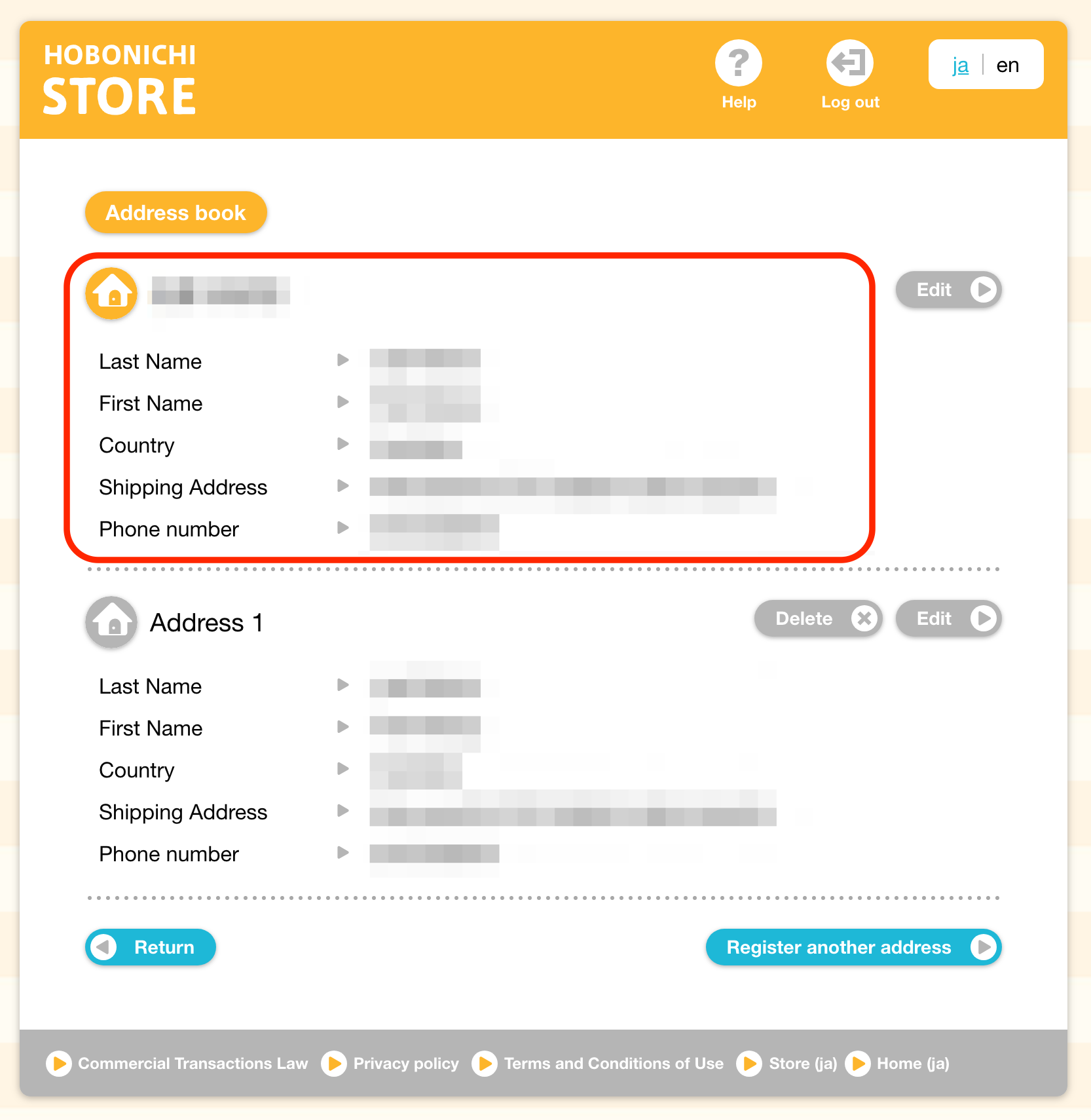The image size is (1091, 1120).
Task: Click the Log out arrow icon
Action: point(850,64)
